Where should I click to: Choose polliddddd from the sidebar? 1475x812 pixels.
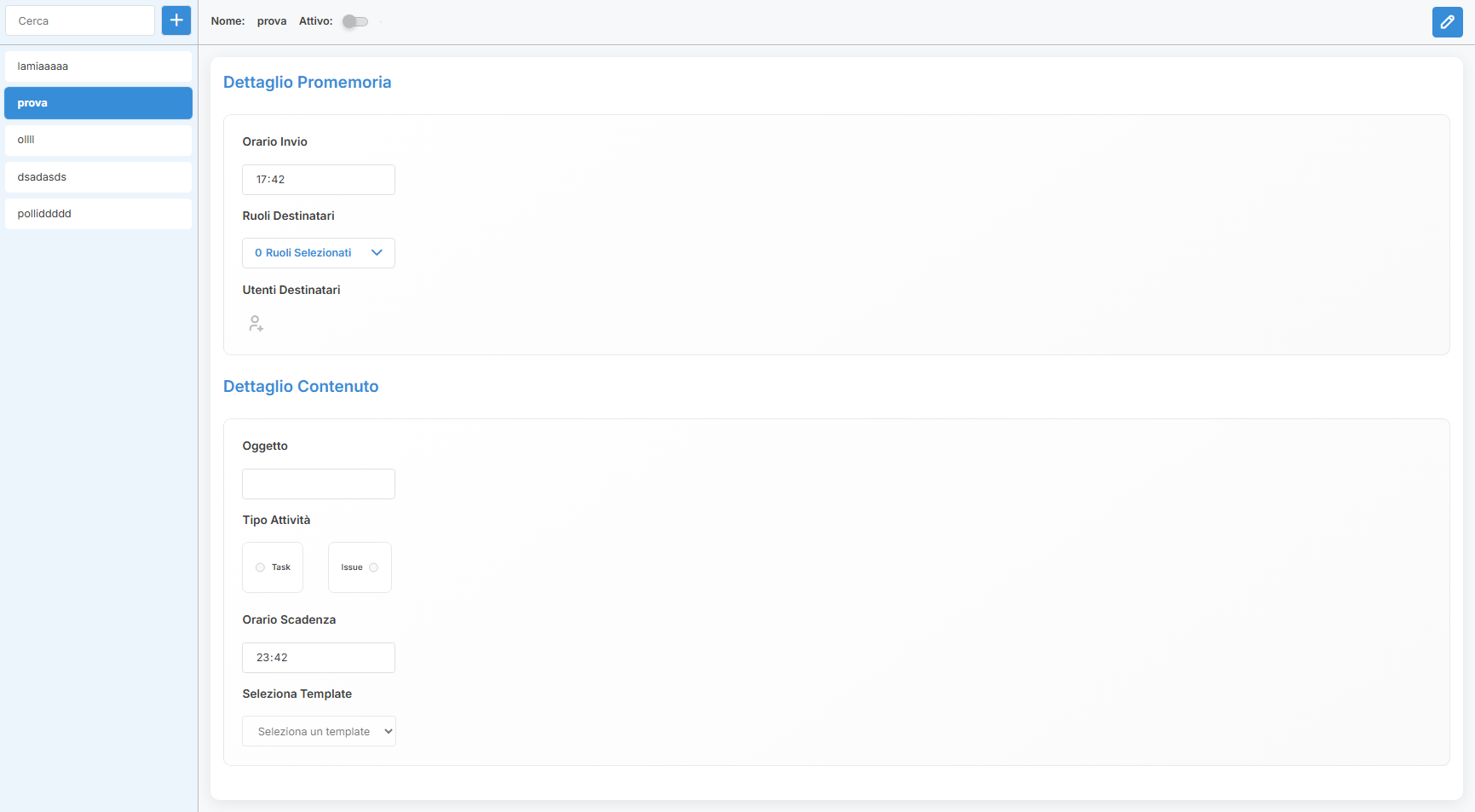[x=98, y=214]
